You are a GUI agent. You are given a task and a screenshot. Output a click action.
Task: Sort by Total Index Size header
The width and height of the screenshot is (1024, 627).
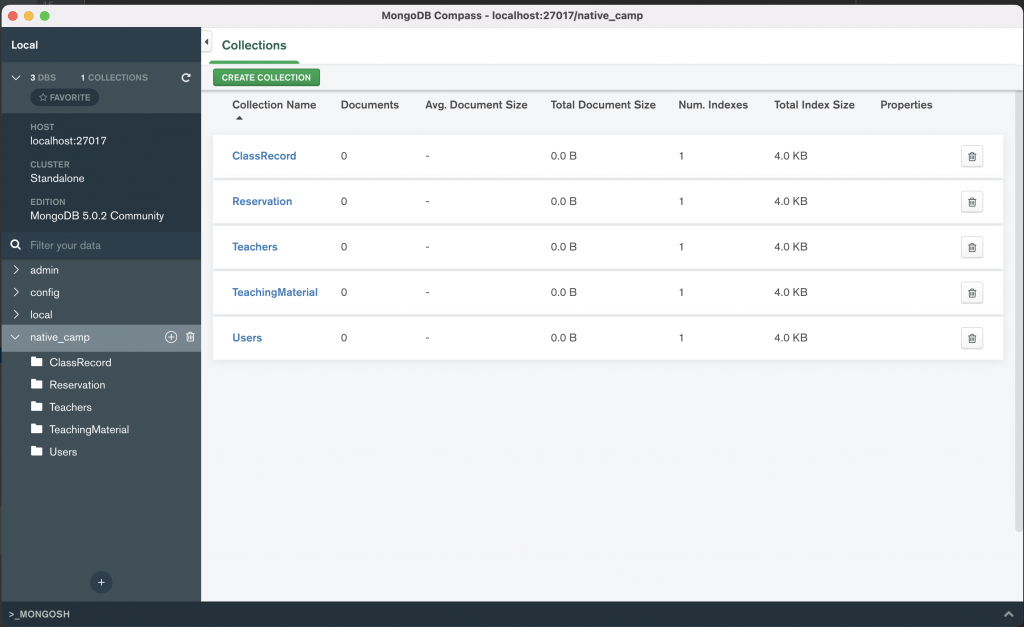coord(814,104)
